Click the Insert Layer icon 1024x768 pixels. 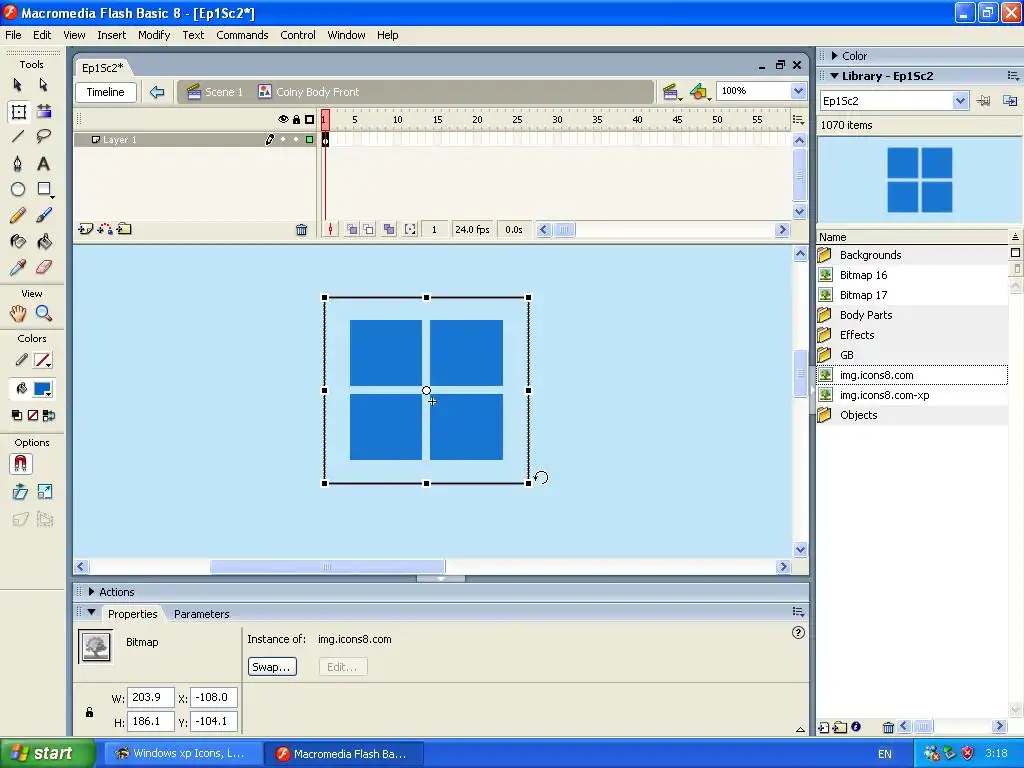click(x=86, y=229)
